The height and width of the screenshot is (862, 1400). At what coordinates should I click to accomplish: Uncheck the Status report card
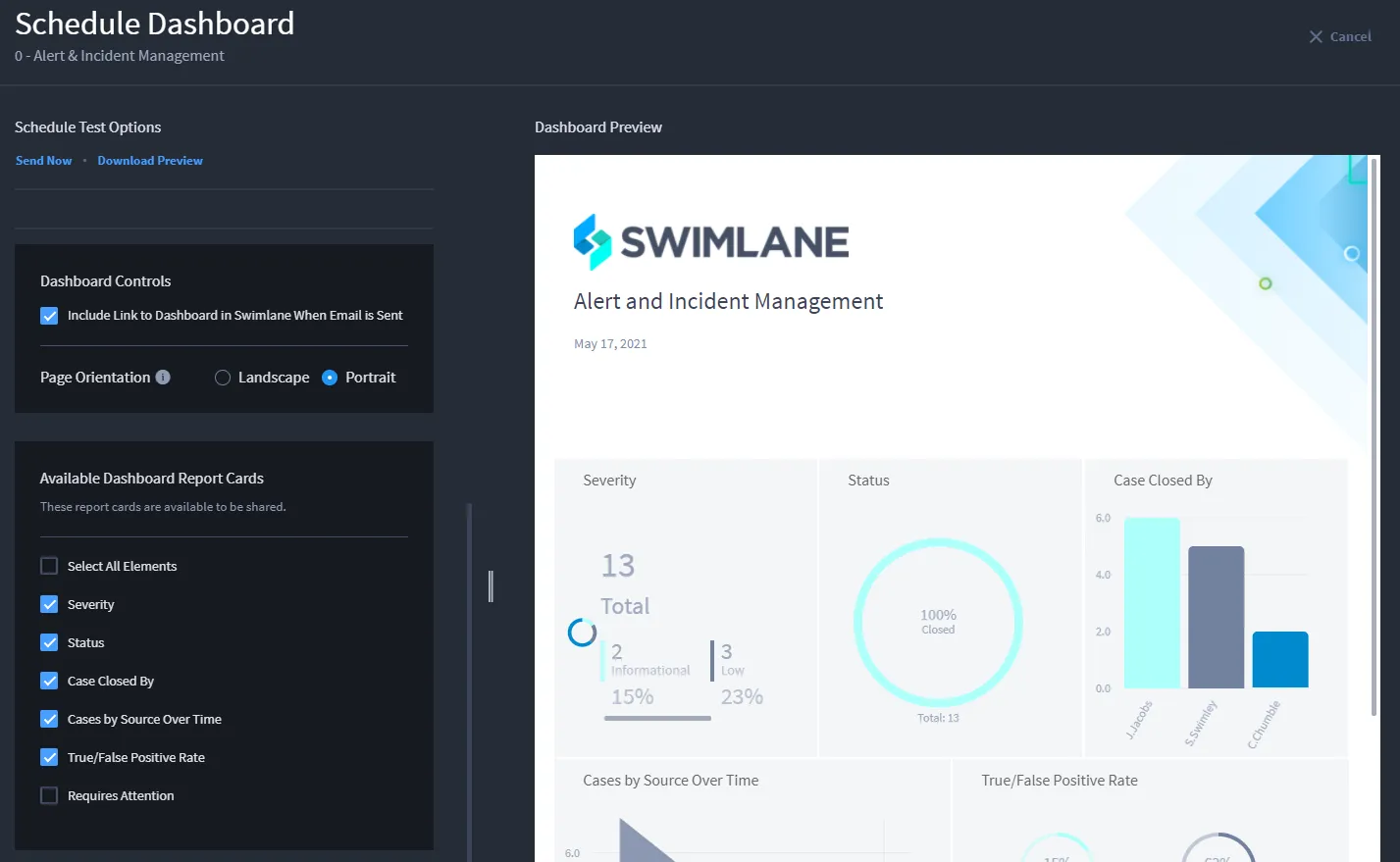pos(49,642)
